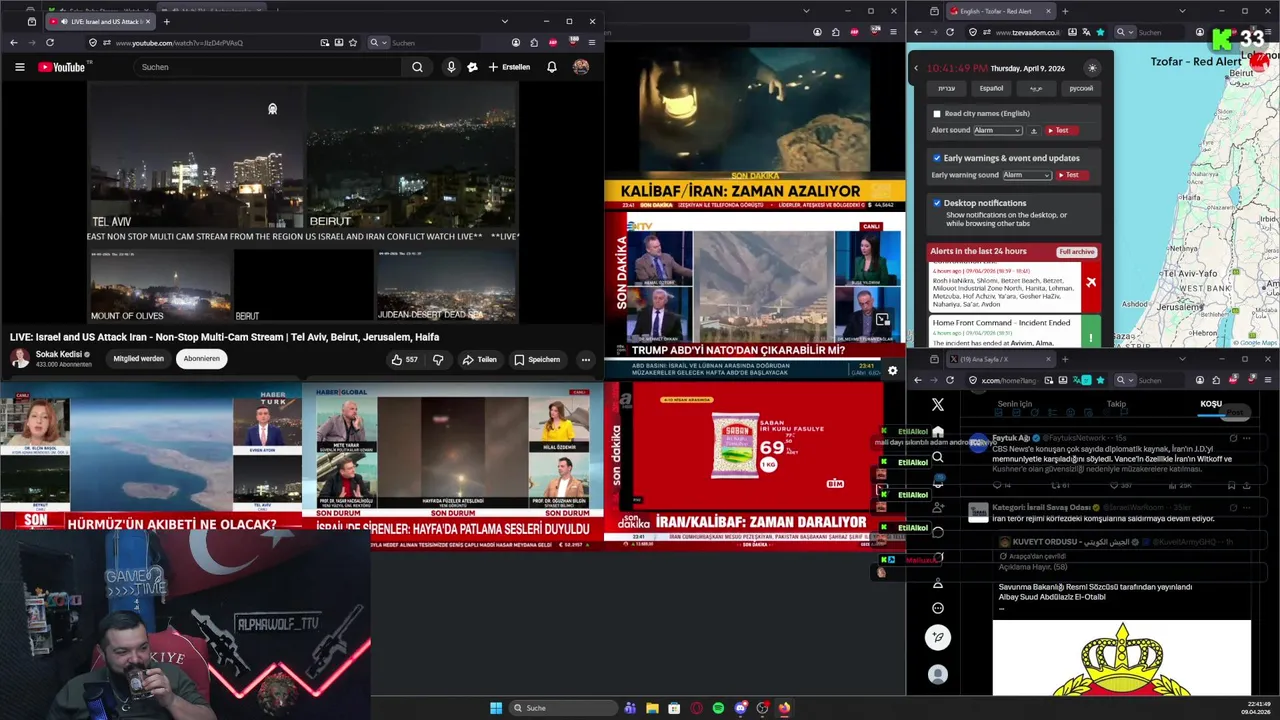
Task: Open Spotify from the taskbar
Action: 718,708
